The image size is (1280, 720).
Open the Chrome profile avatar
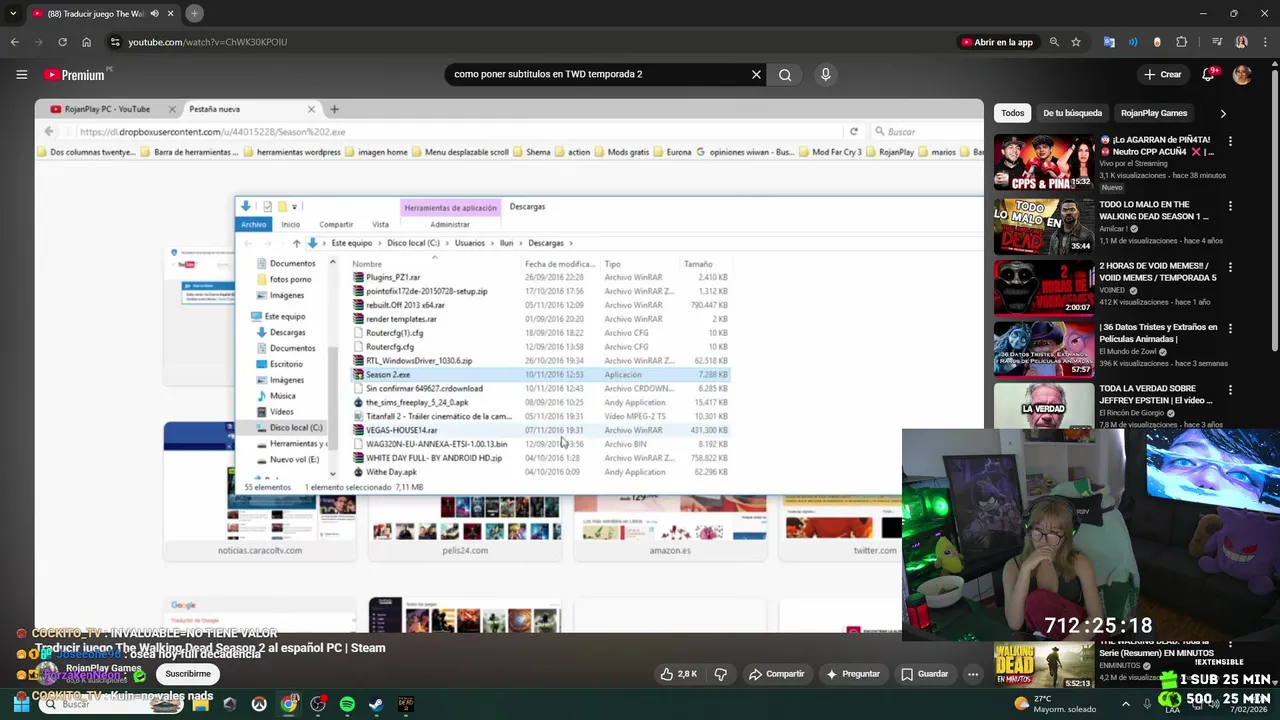[x=1241, y=42]
